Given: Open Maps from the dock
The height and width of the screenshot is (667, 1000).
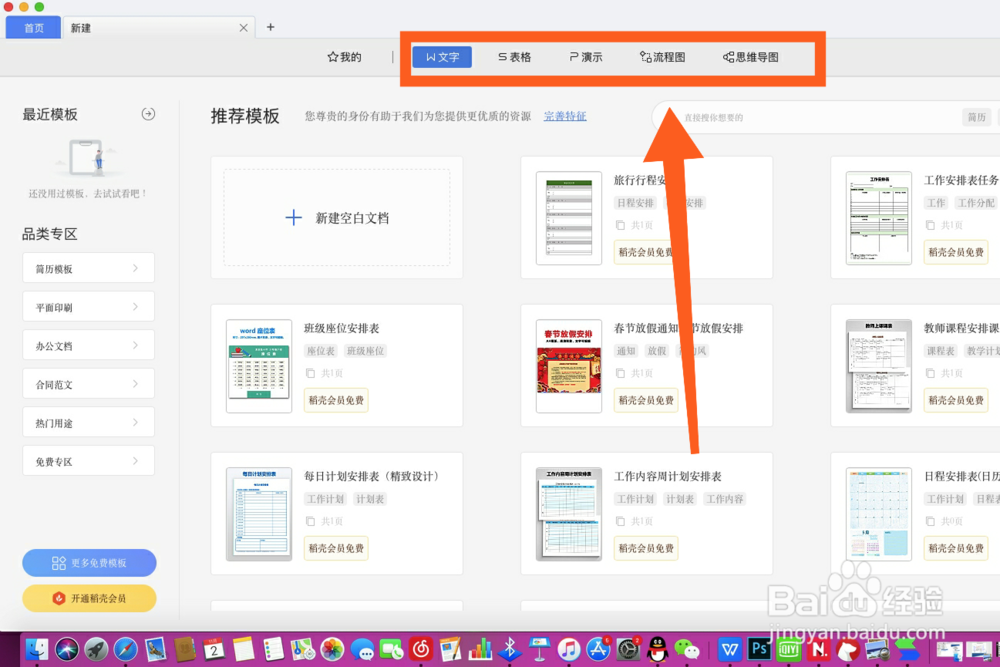Looking at the screenshot, I should tap(302, 650).
